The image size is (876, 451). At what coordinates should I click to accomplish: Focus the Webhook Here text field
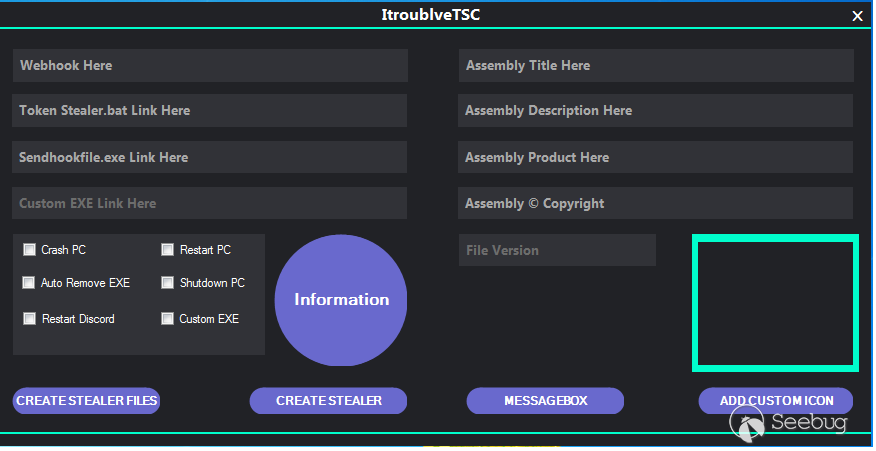point(210,66)
